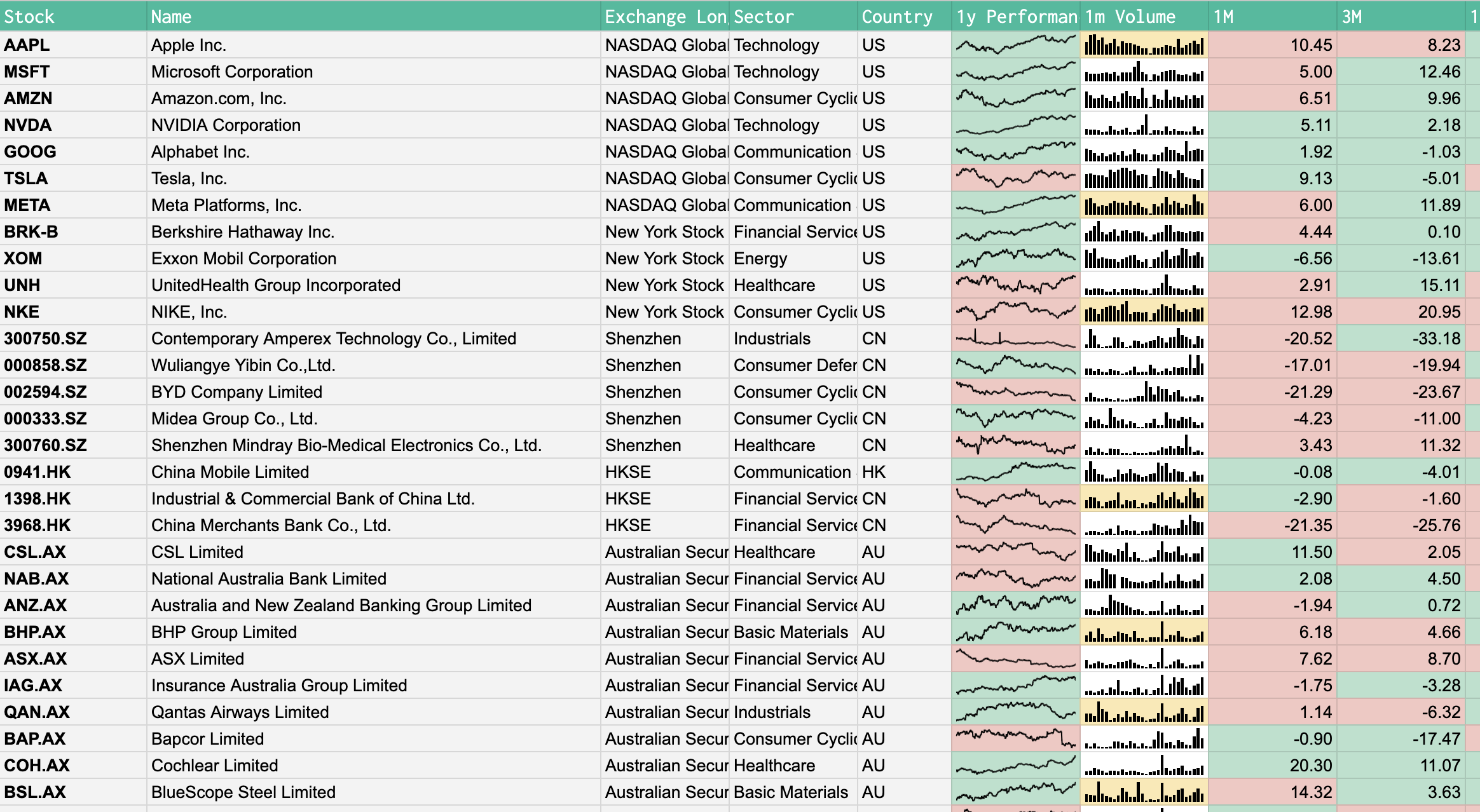1480x812 pixels.
Task: Select the Name column header
Action: 374,17
